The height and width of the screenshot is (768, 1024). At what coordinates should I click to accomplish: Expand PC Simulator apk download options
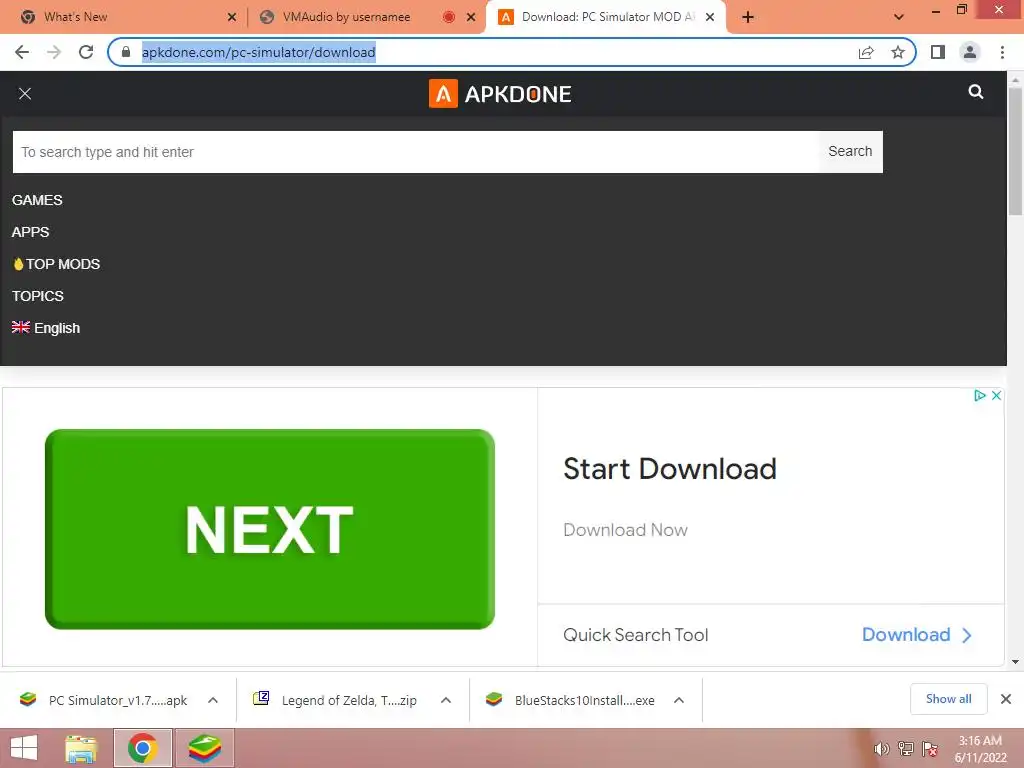[213, 700]
